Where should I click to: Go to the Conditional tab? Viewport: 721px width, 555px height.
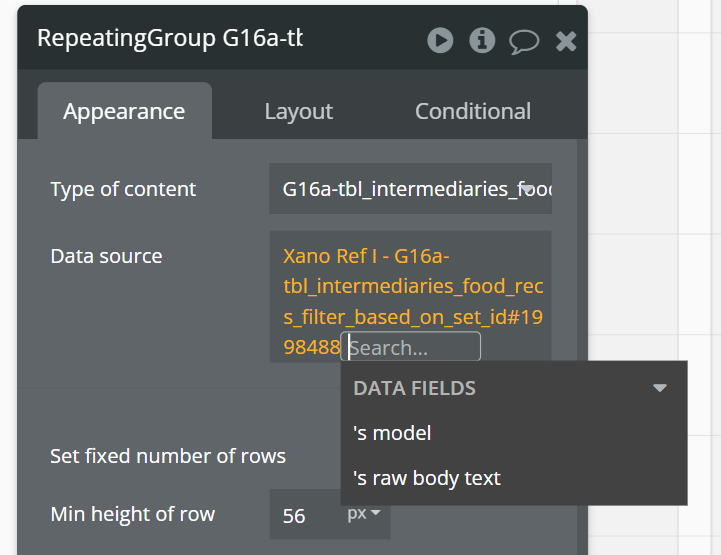473,111
